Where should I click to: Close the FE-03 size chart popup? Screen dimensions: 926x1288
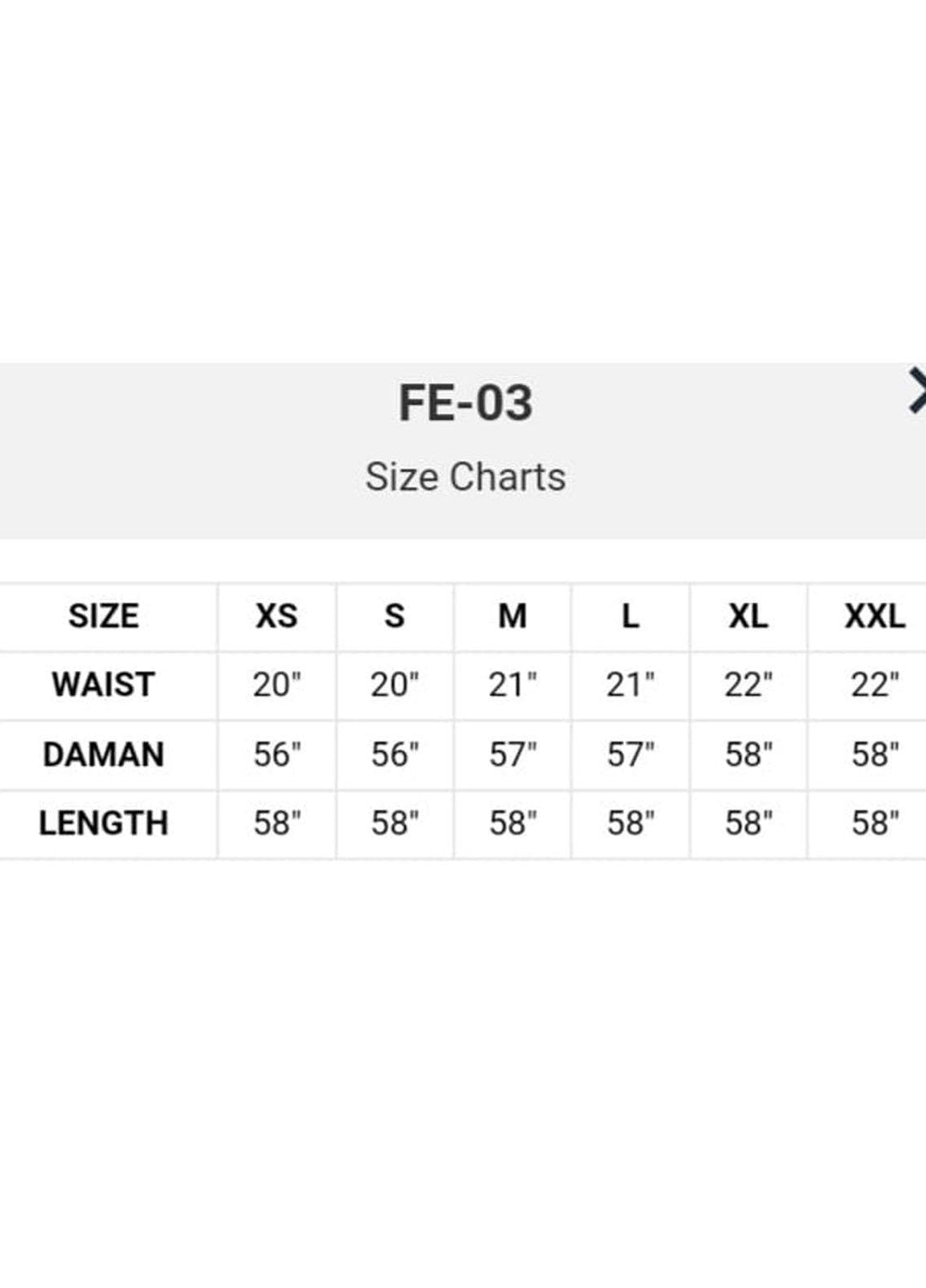(917, 391)
